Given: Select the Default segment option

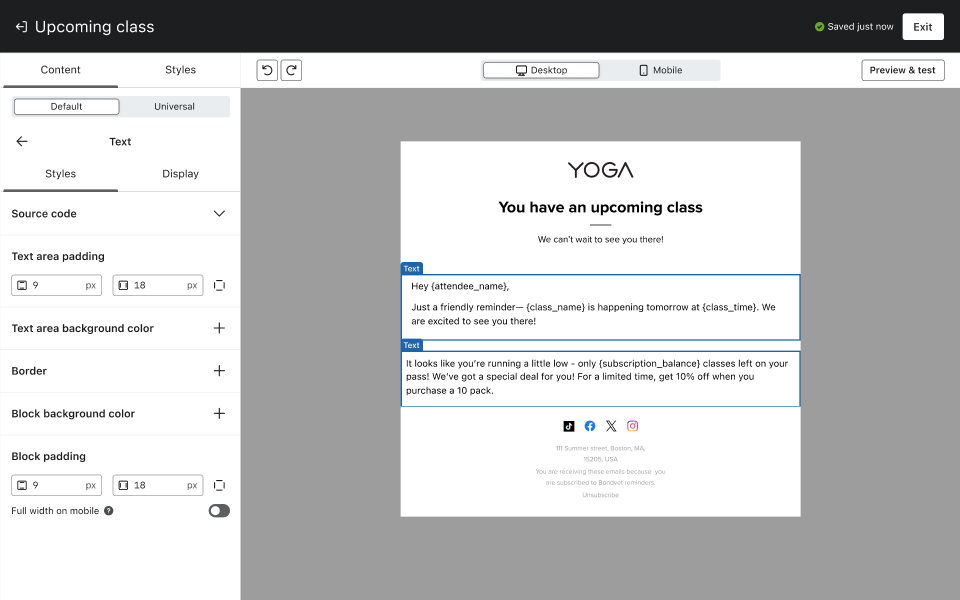Looking at the screenshot, I should pos(66,107).
